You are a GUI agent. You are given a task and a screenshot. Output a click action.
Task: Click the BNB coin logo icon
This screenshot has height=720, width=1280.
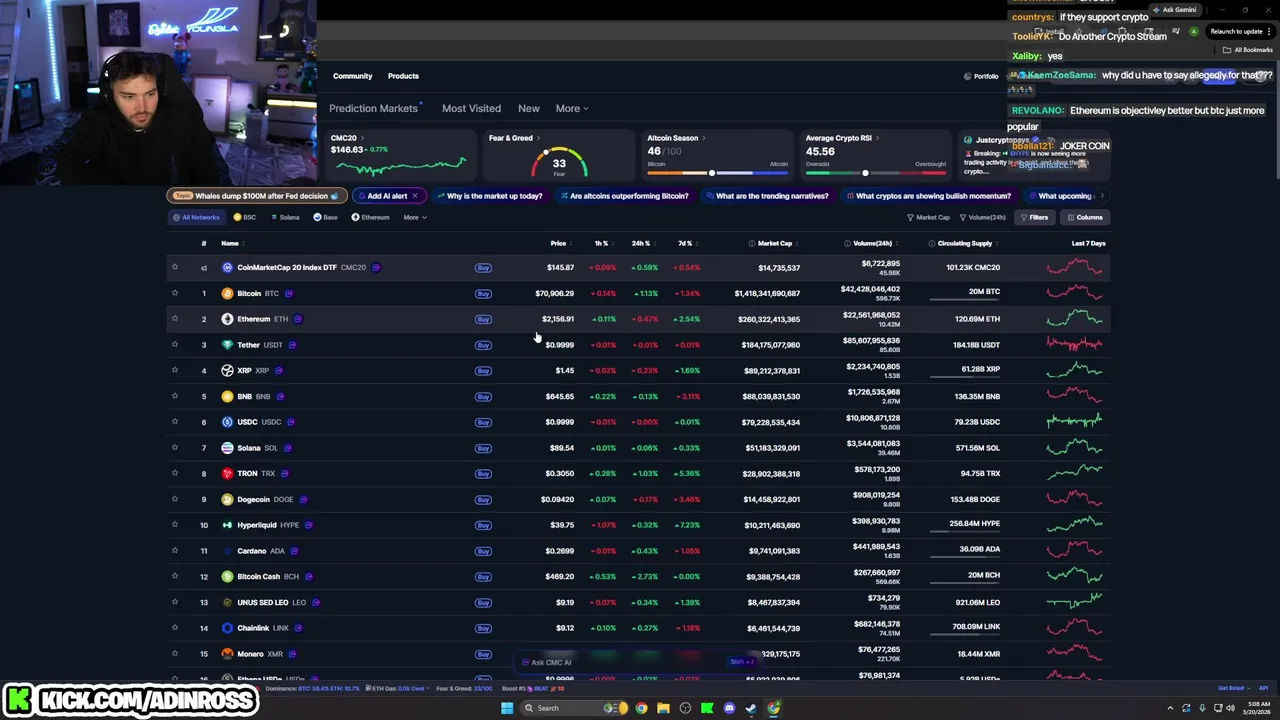coord(227,396)
